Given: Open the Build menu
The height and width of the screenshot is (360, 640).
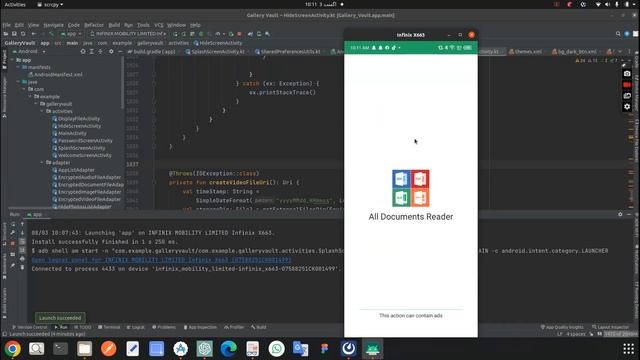Looking at the screenshot, I should point(114,25).
